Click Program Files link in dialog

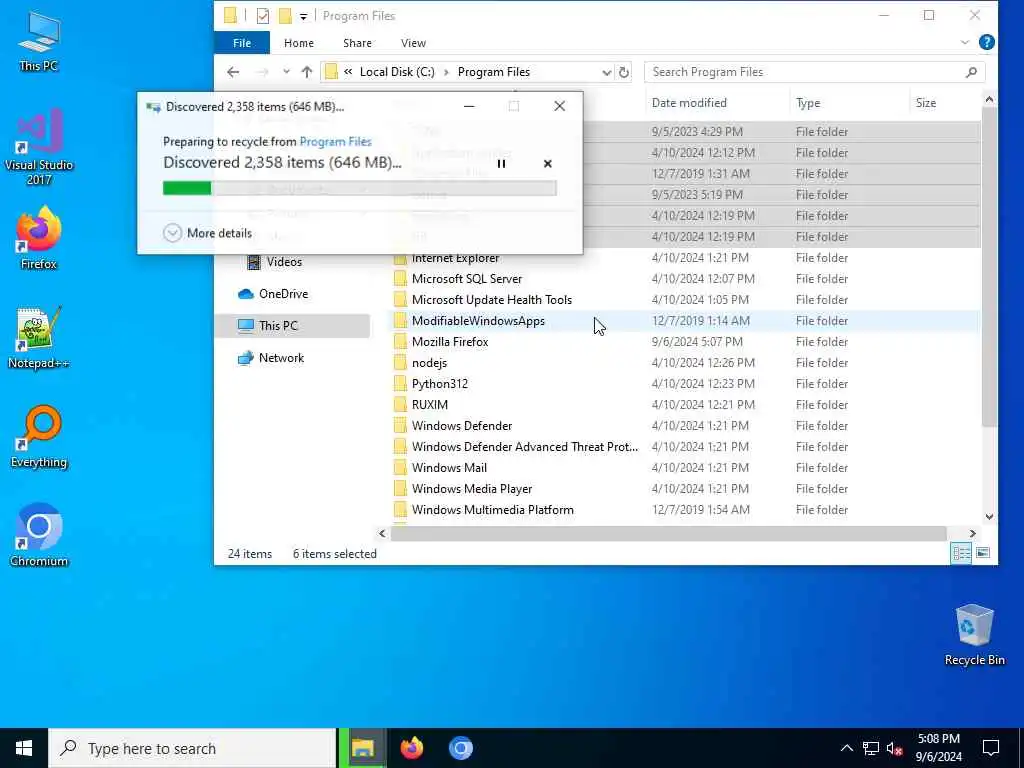pyautogui.click(x=335, y=142)
